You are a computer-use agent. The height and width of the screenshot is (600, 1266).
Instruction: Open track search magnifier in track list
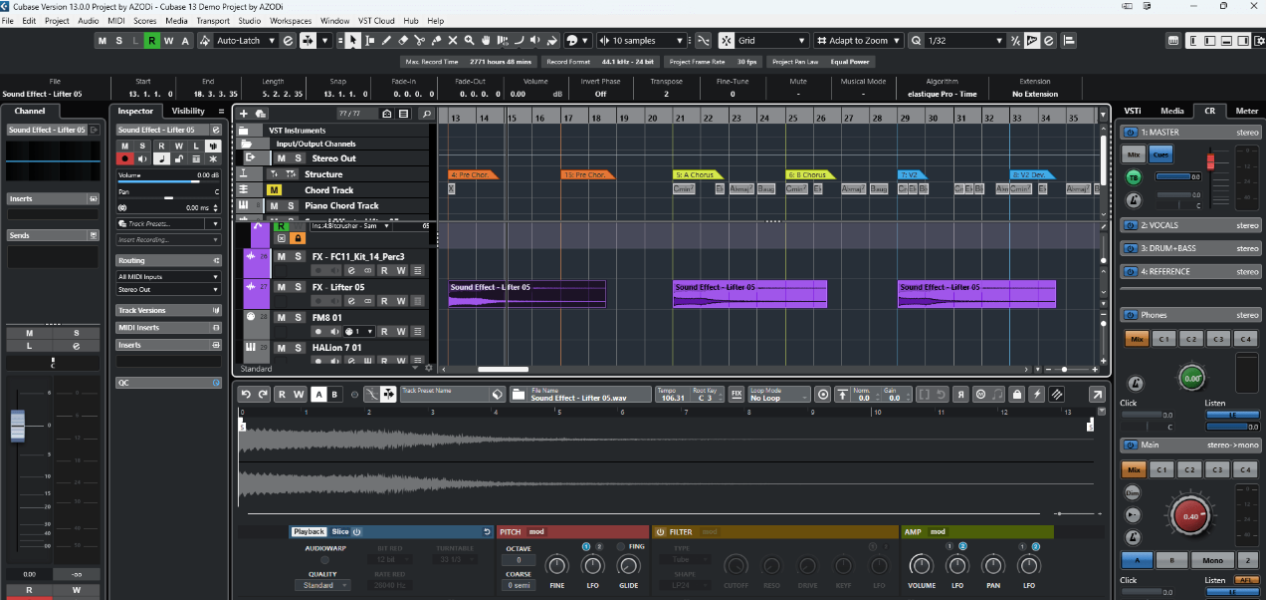426,114
